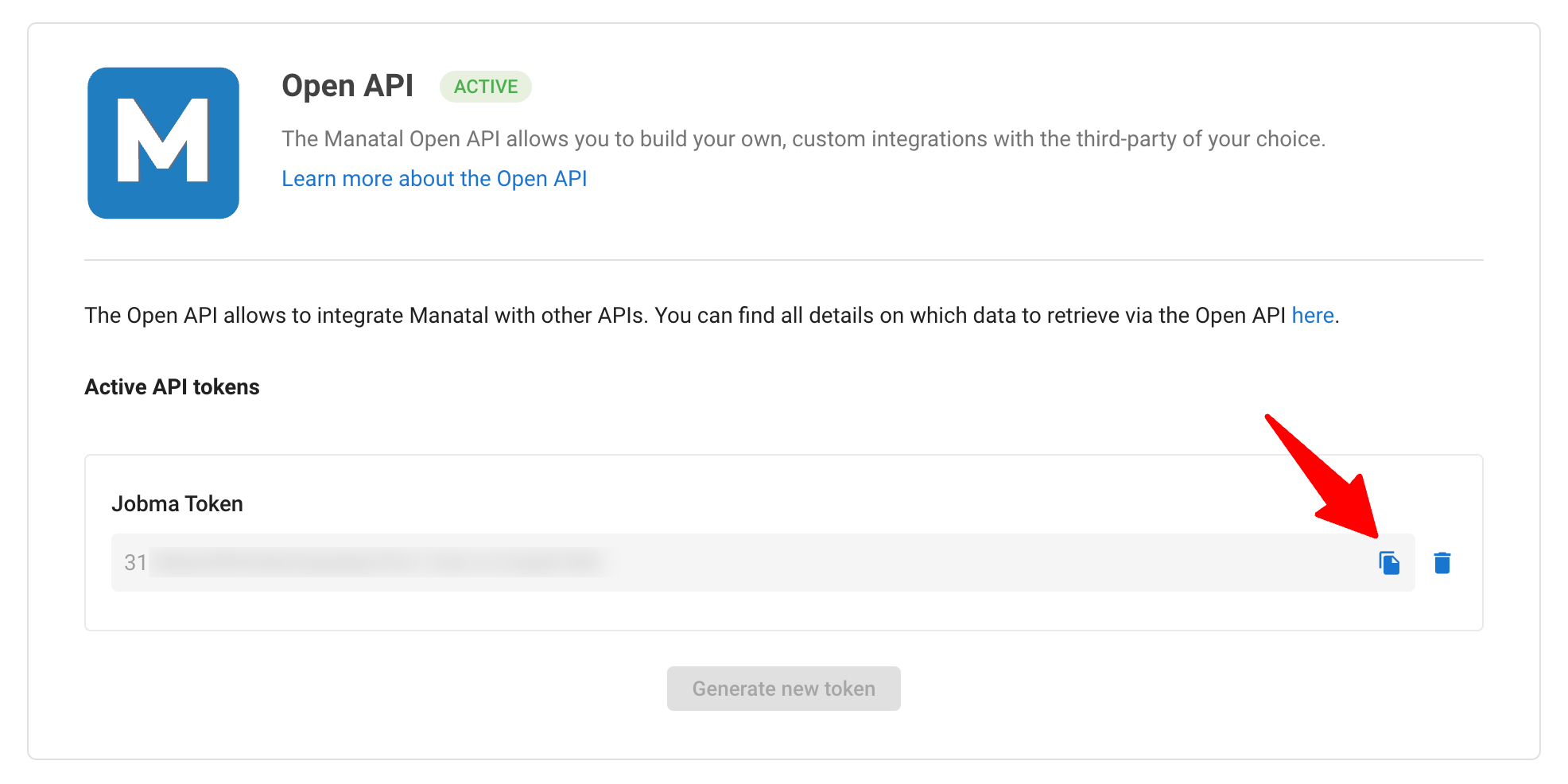The height and width of the screenshot is (784, 1568).
Task: Click the ACTIVE status badge
Action: coord(486,87)
